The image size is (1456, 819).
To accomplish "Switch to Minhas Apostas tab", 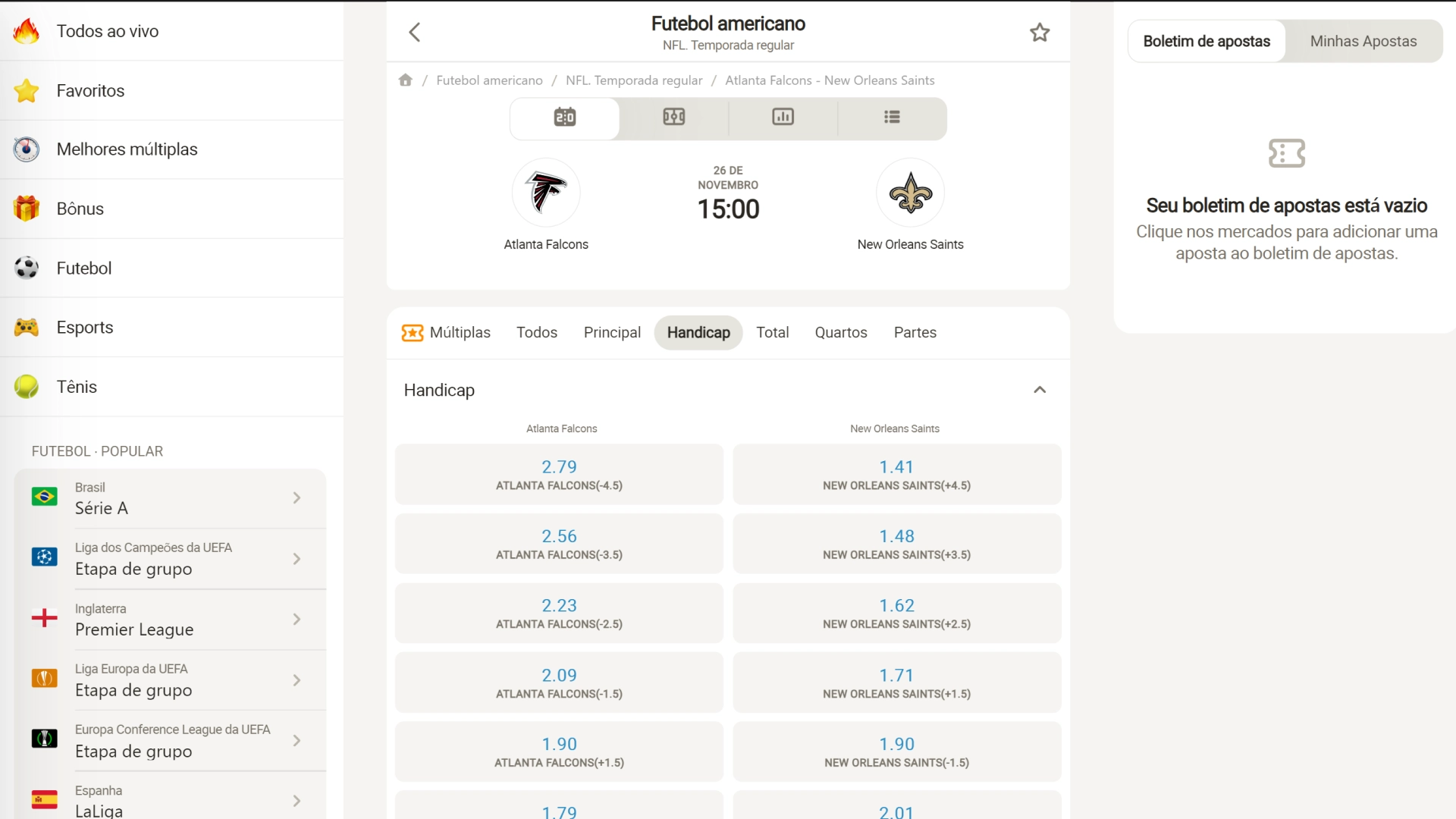I will point(1363,41).
